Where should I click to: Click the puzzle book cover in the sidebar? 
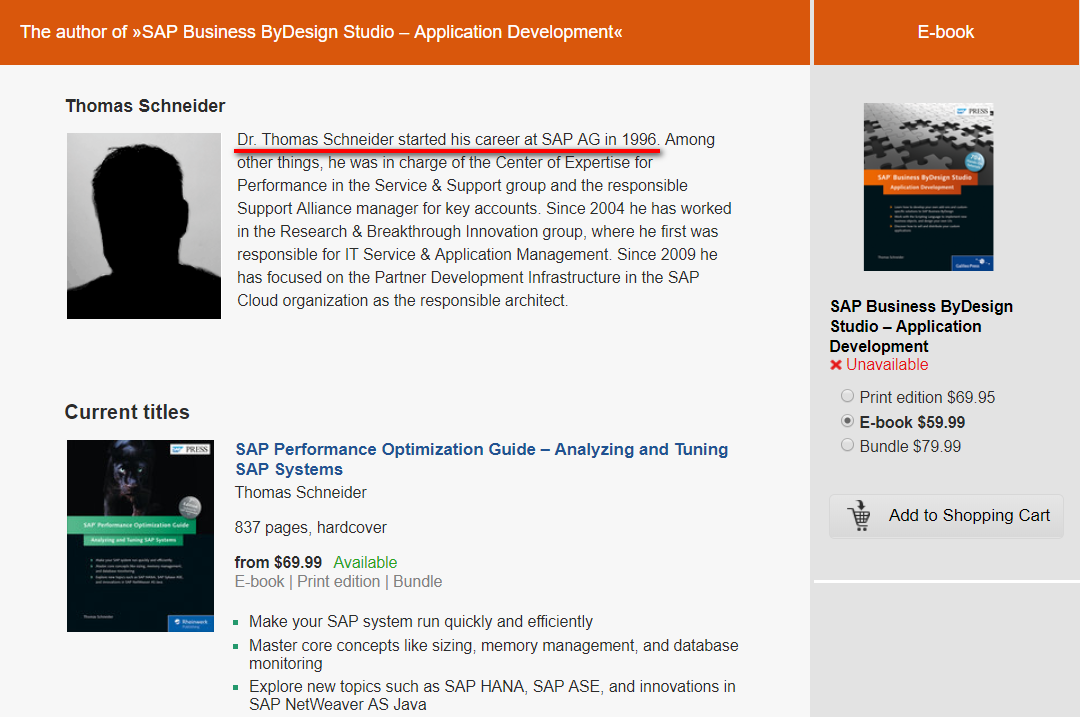(x=928, y=187)
